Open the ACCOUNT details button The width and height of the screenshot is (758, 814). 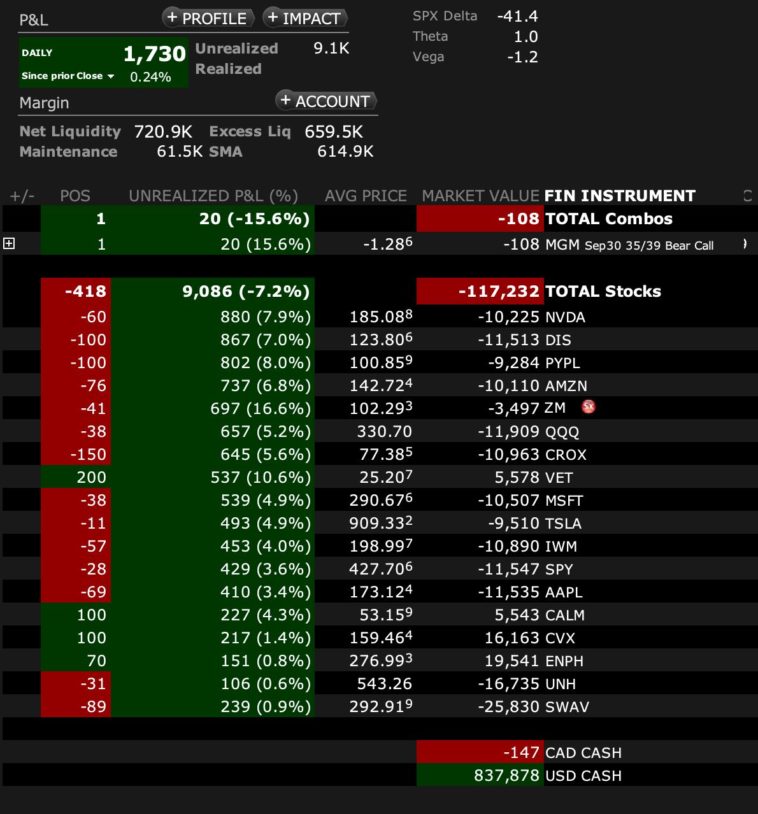326,101
